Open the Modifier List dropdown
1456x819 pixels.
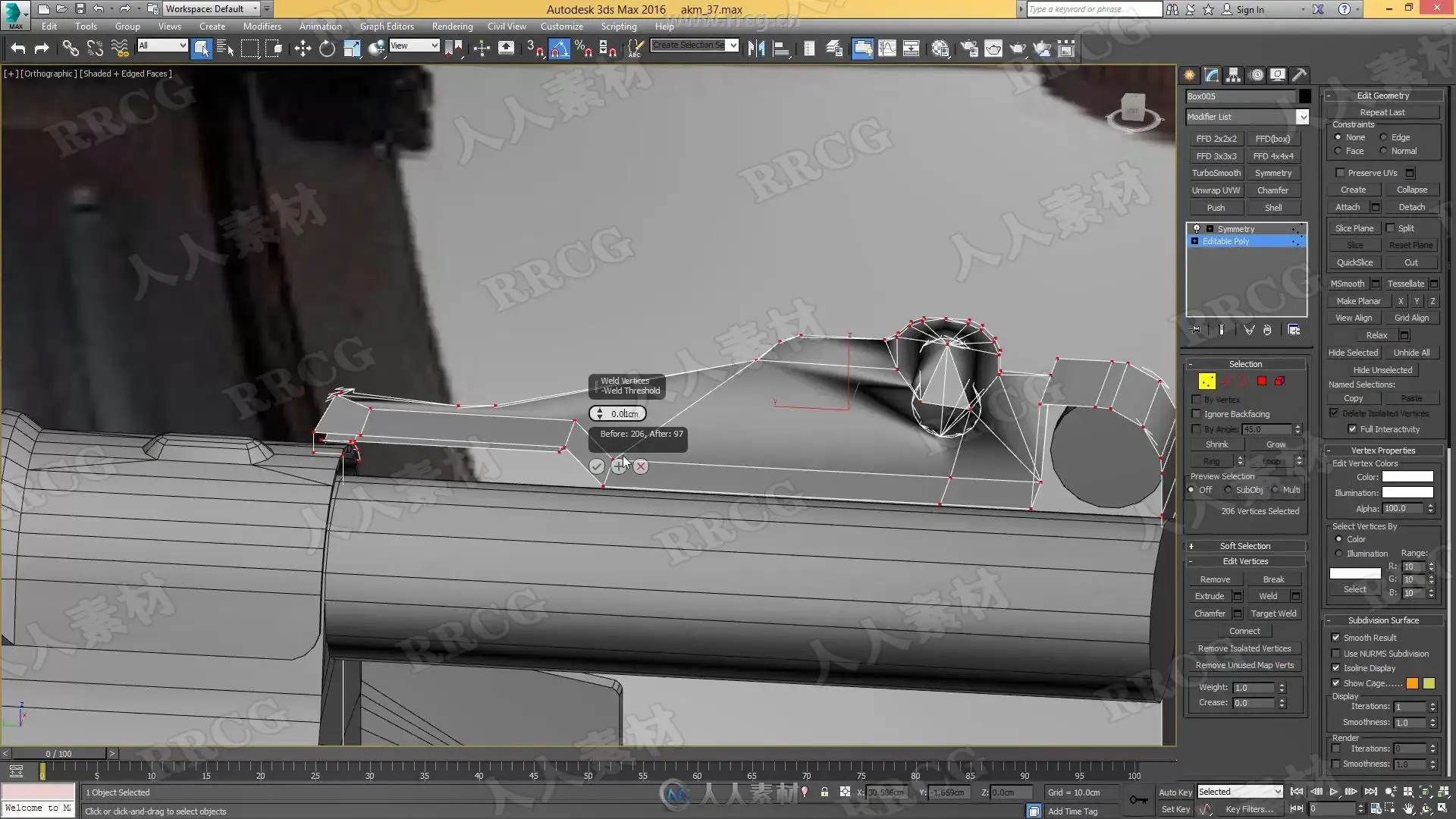click(1302, 117)
